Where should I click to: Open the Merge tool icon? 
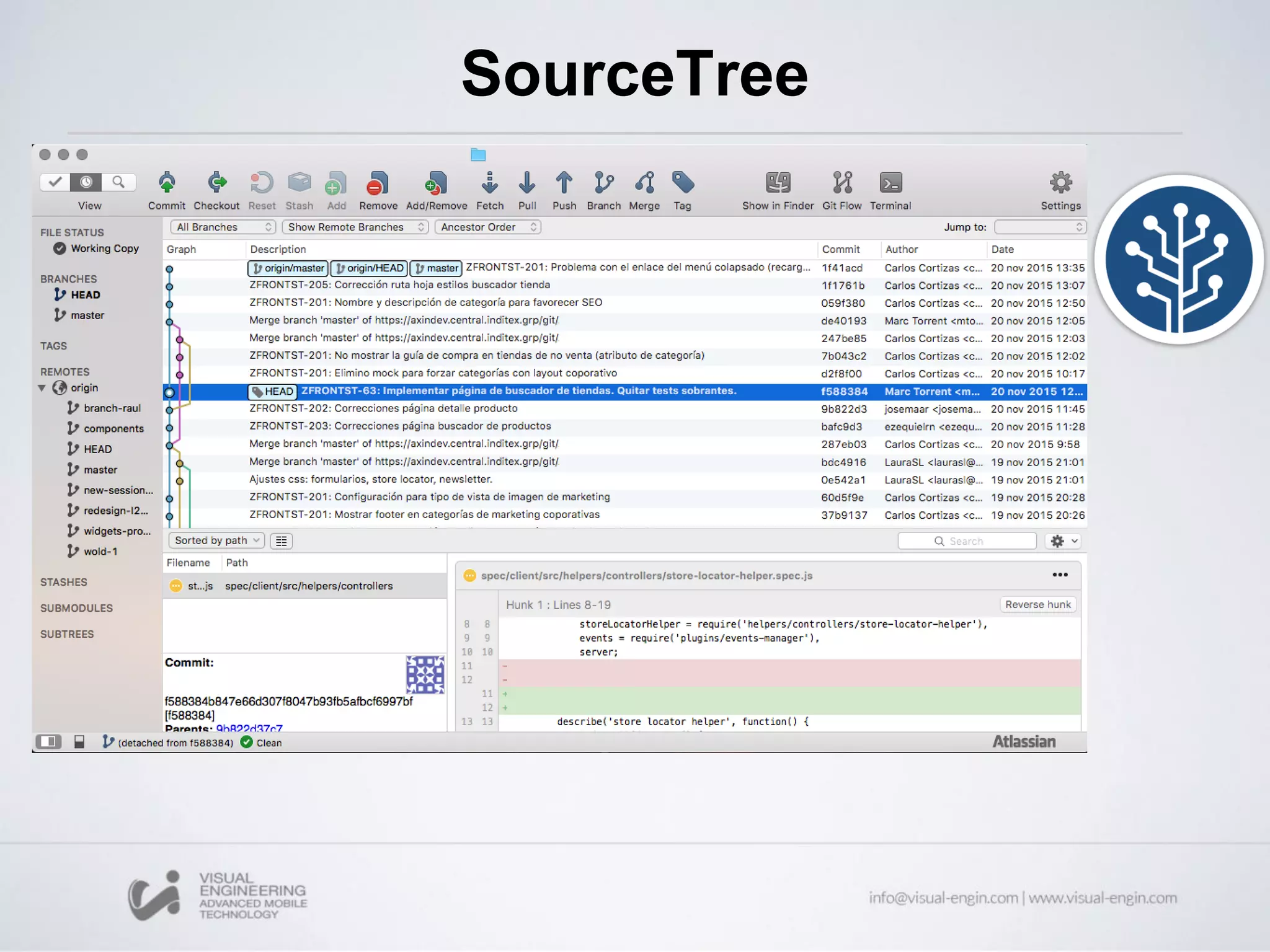[644, 183]
